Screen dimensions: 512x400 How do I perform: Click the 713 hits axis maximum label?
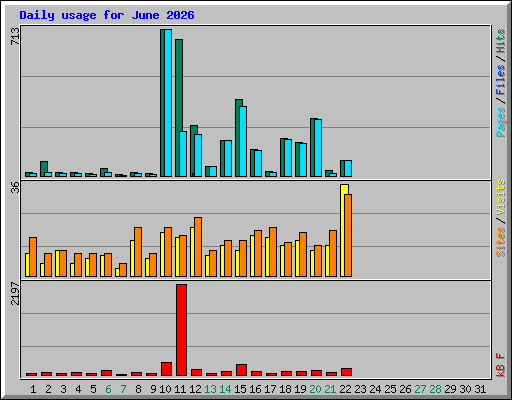[15, 36]
